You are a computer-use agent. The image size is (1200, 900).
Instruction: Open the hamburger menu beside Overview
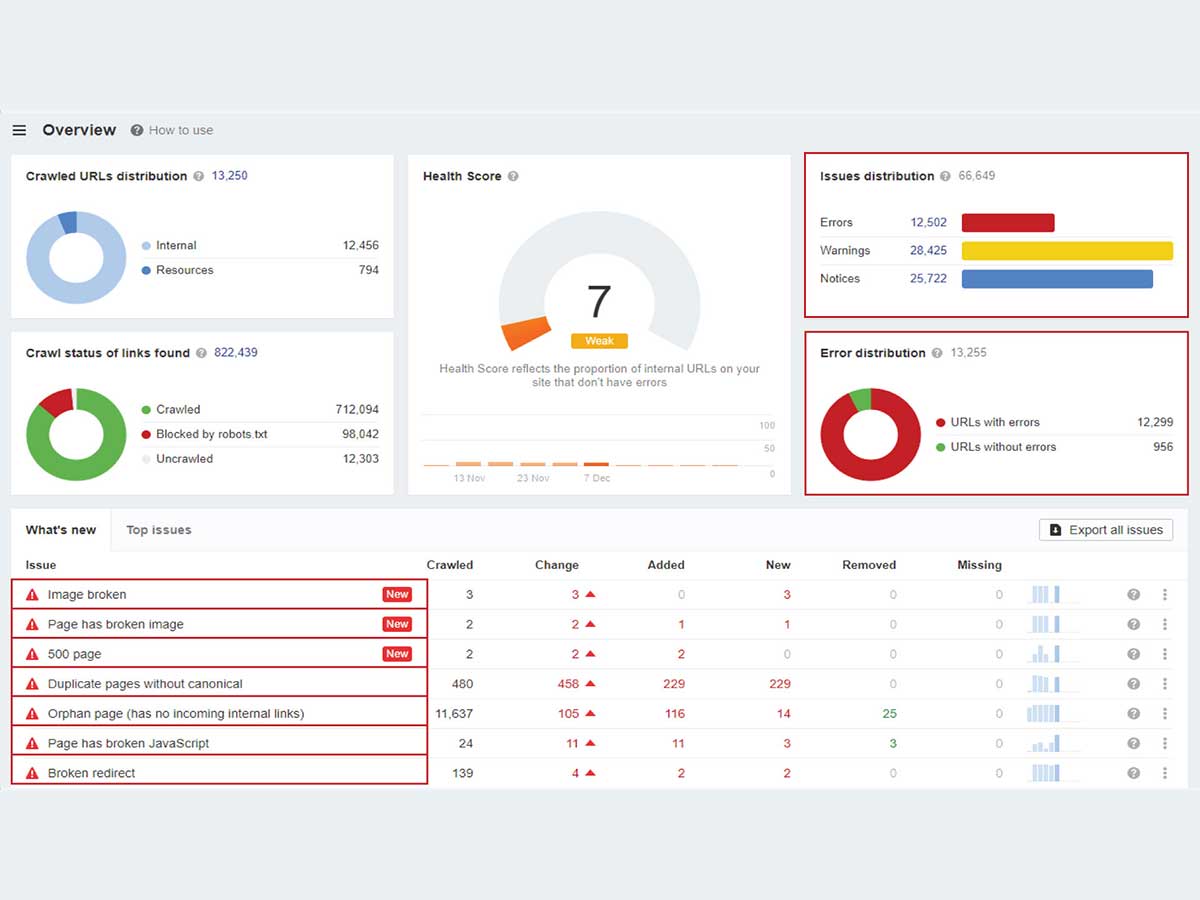(19, 130)
